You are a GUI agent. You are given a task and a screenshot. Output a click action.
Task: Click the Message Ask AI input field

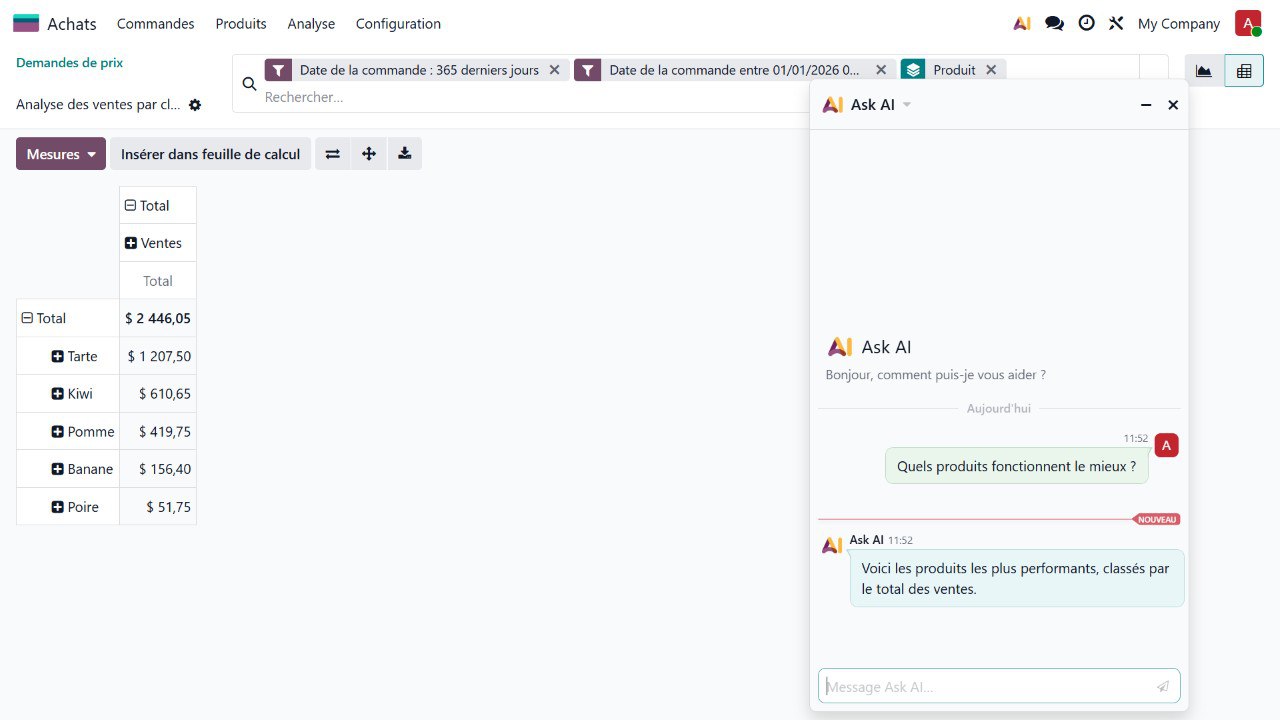pos(985,686)
